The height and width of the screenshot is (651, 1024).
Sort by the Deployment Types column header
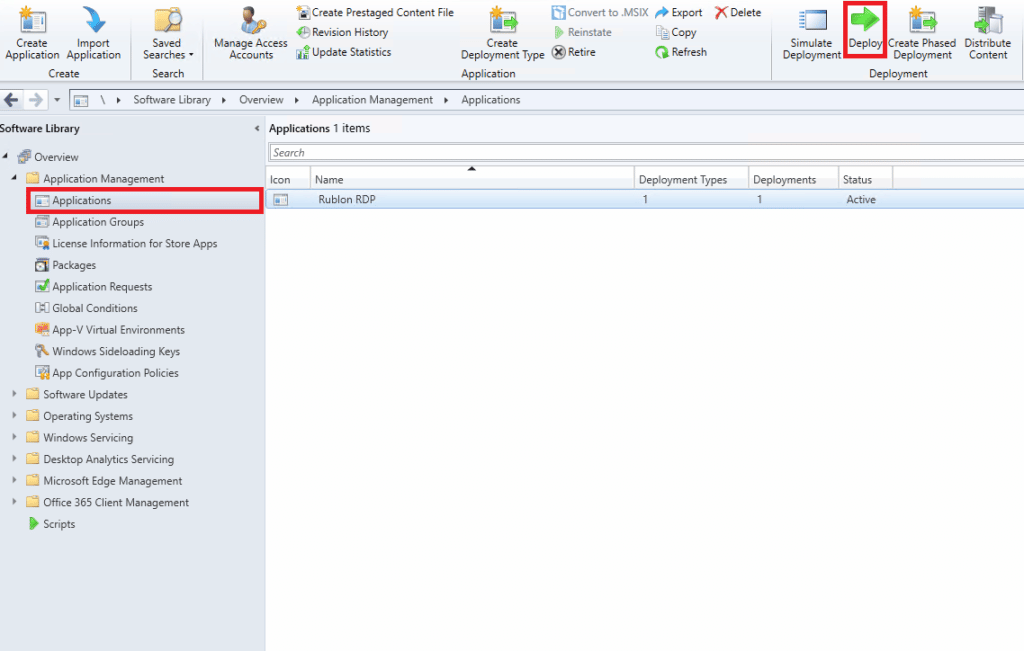point(690,180)
